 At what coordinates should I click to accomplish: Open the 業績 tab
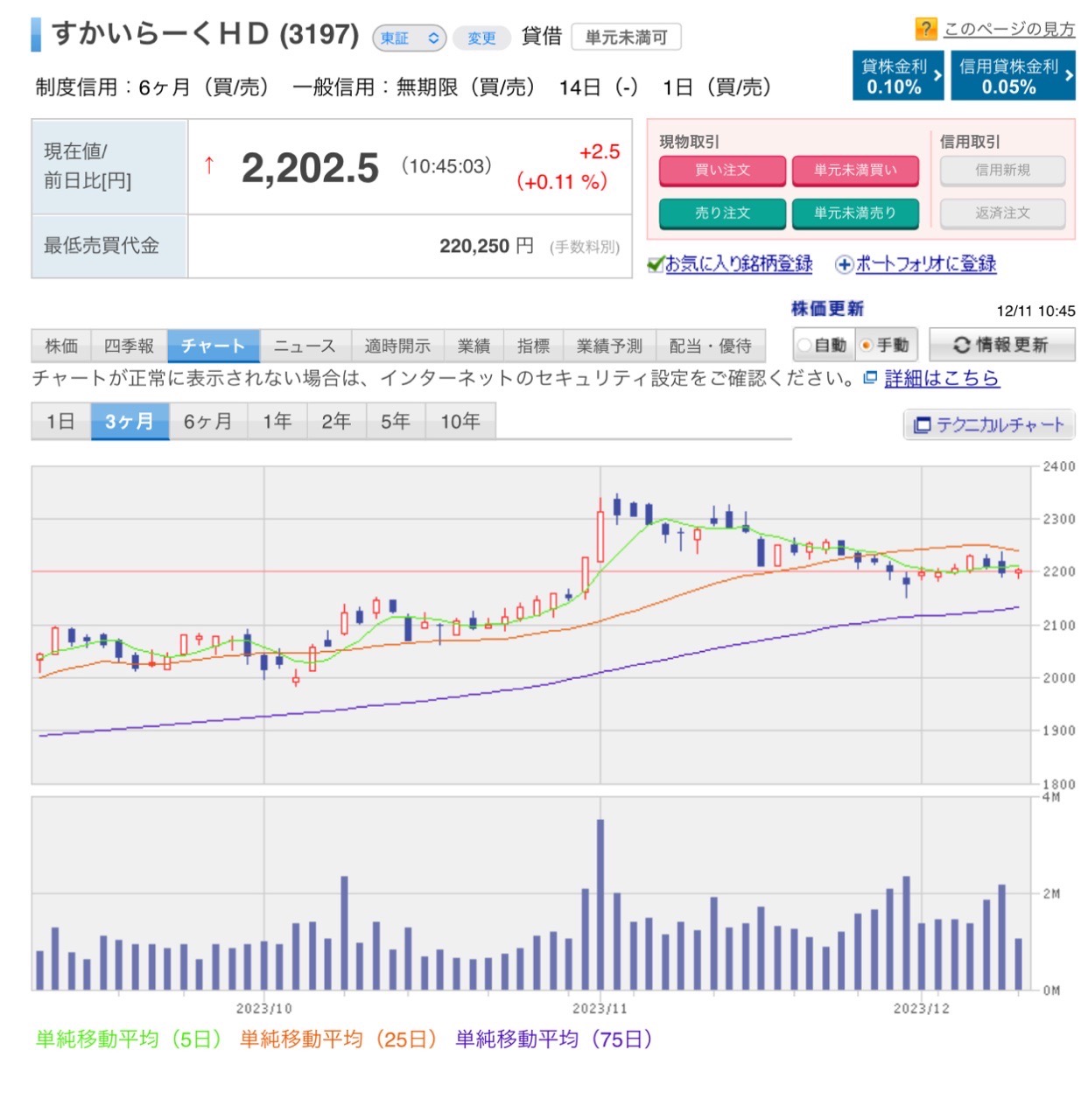(x=474, y=346)
